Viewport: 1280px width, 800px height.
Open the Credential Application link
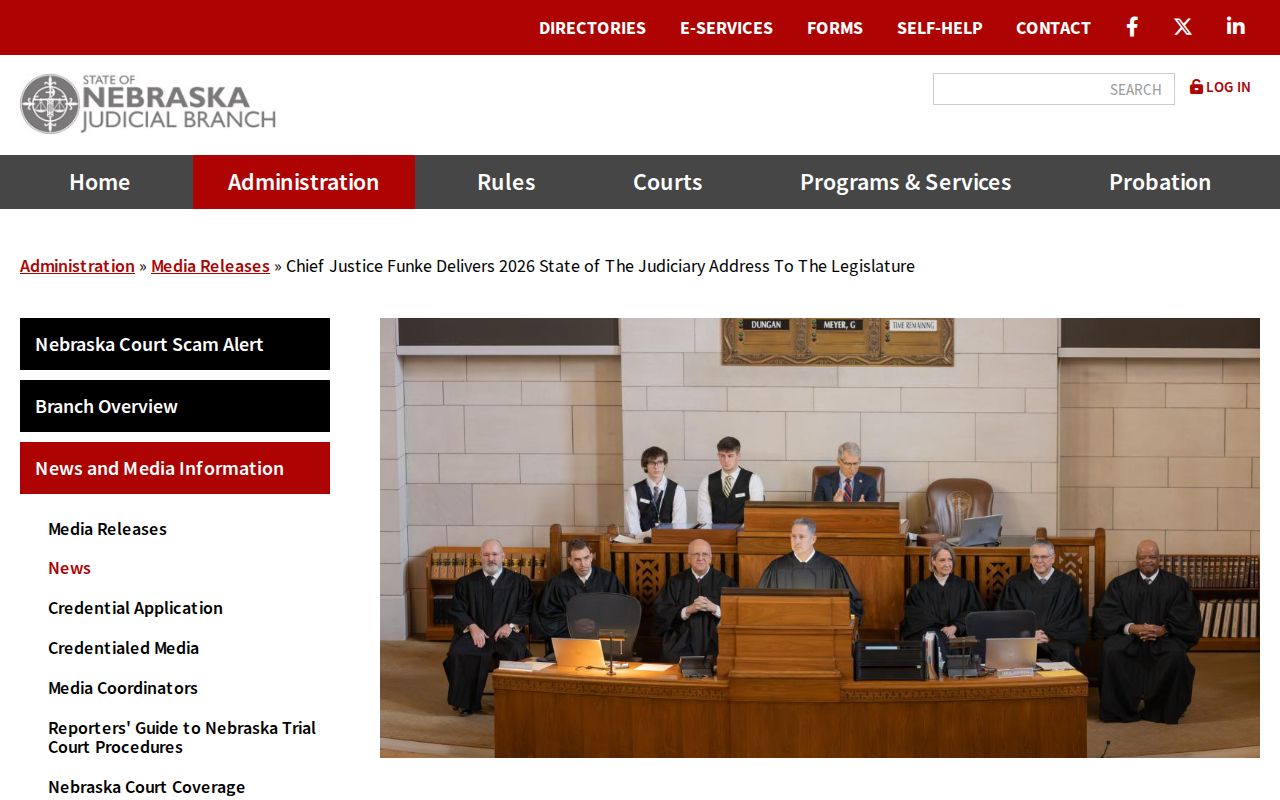point(135,608)
